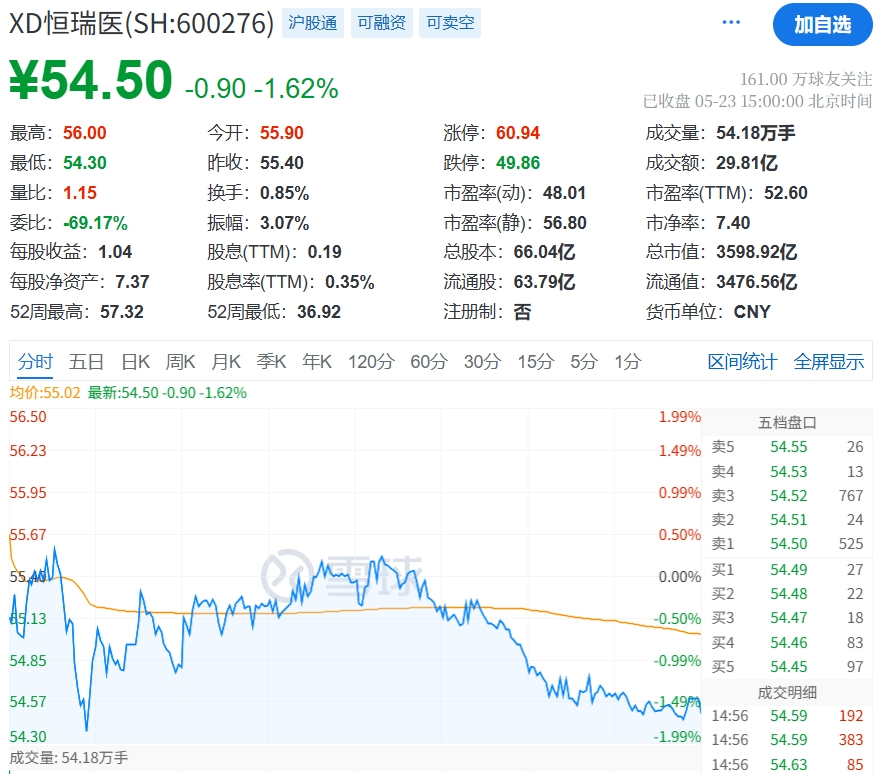Show the 年K chart
The image size is (874, 774).
point(317,362)
